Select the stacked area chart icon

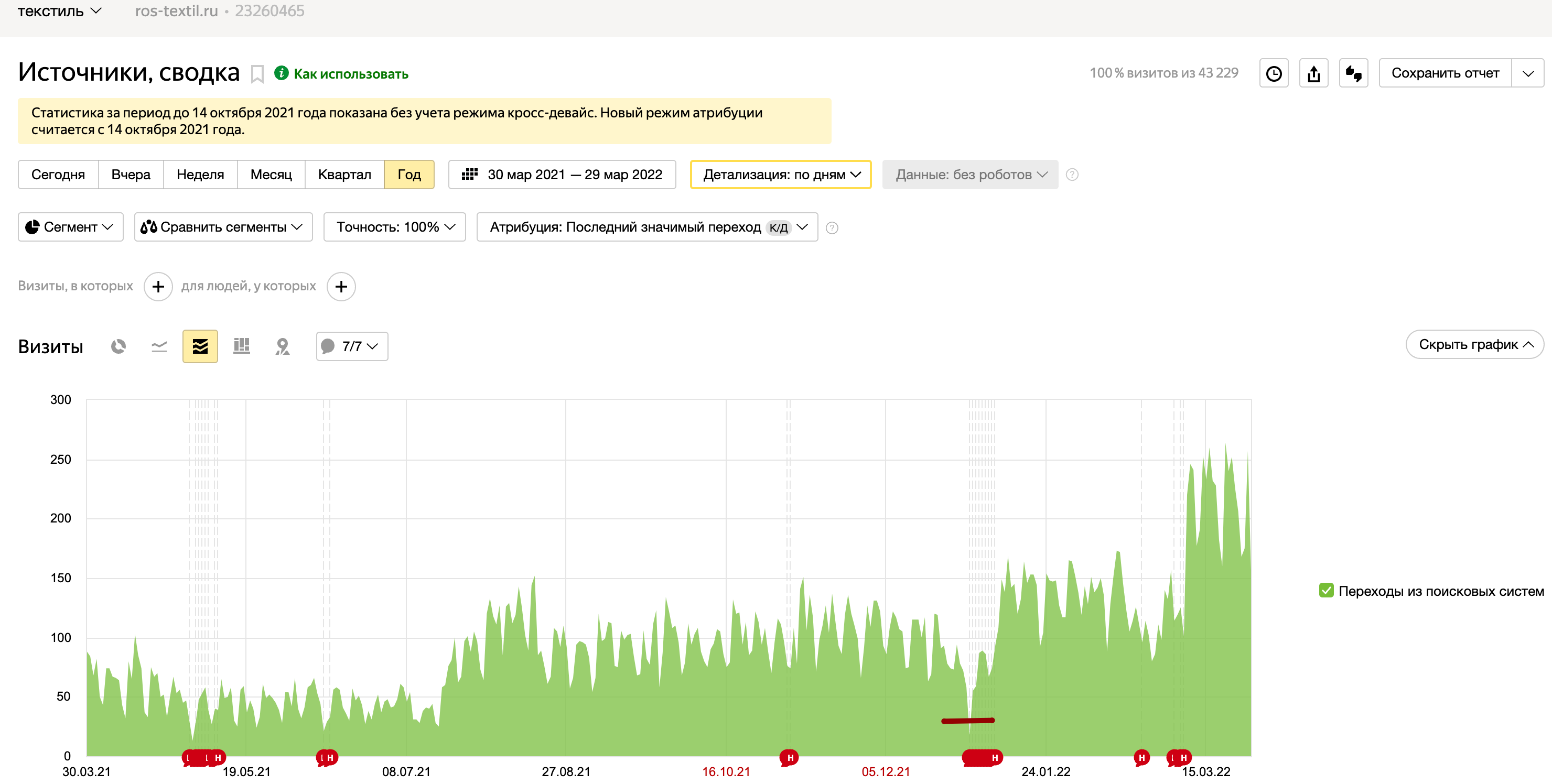click(200, 346)
